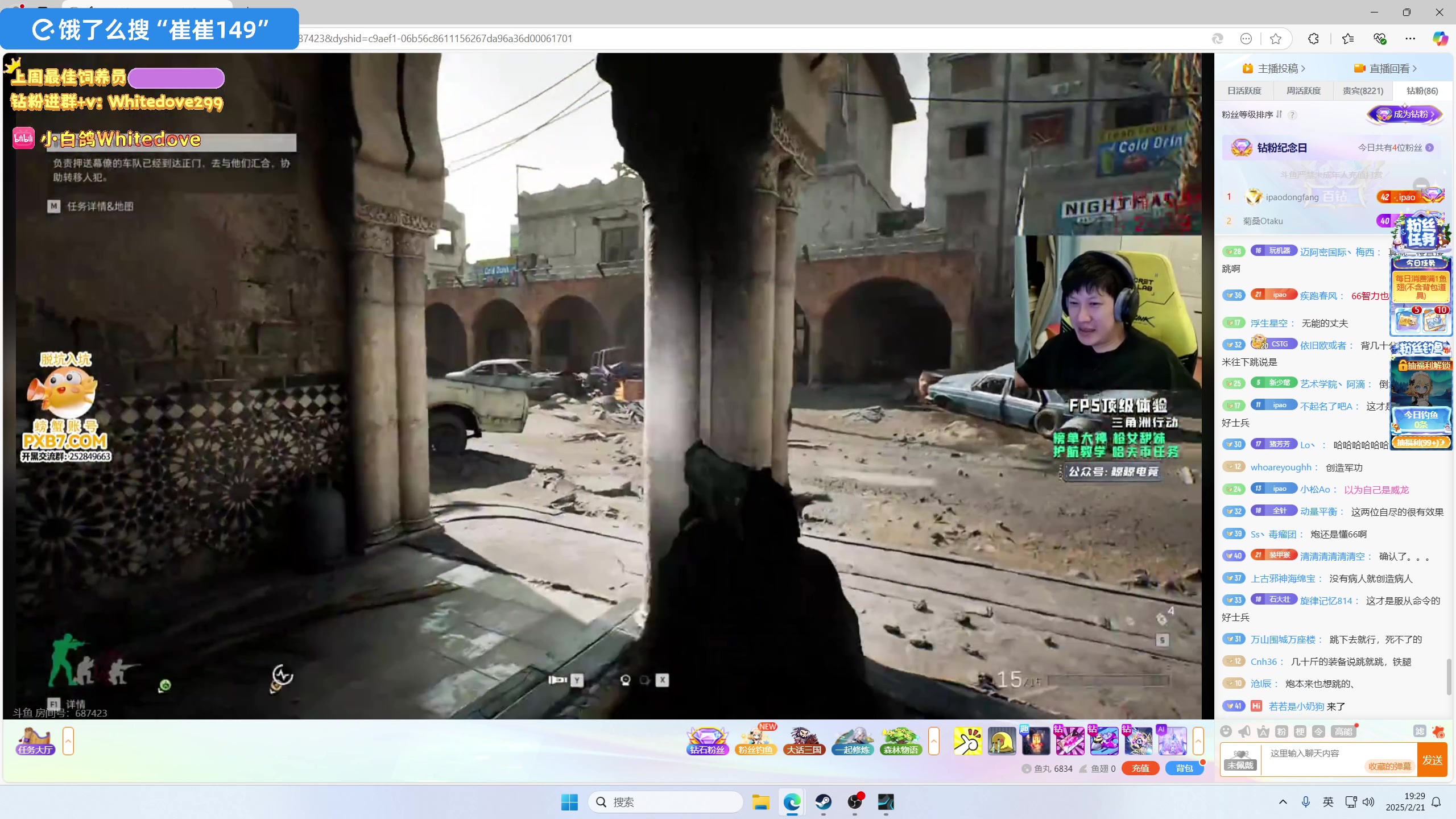Launch the 大话三国 game shortcut

804,741
